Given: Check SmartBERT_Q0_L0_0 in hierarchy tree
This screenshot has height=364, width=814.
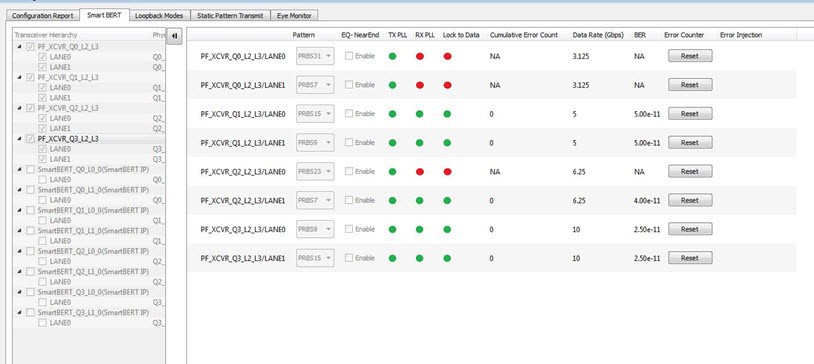Looking at the screenshot, I should coord(30,169).
